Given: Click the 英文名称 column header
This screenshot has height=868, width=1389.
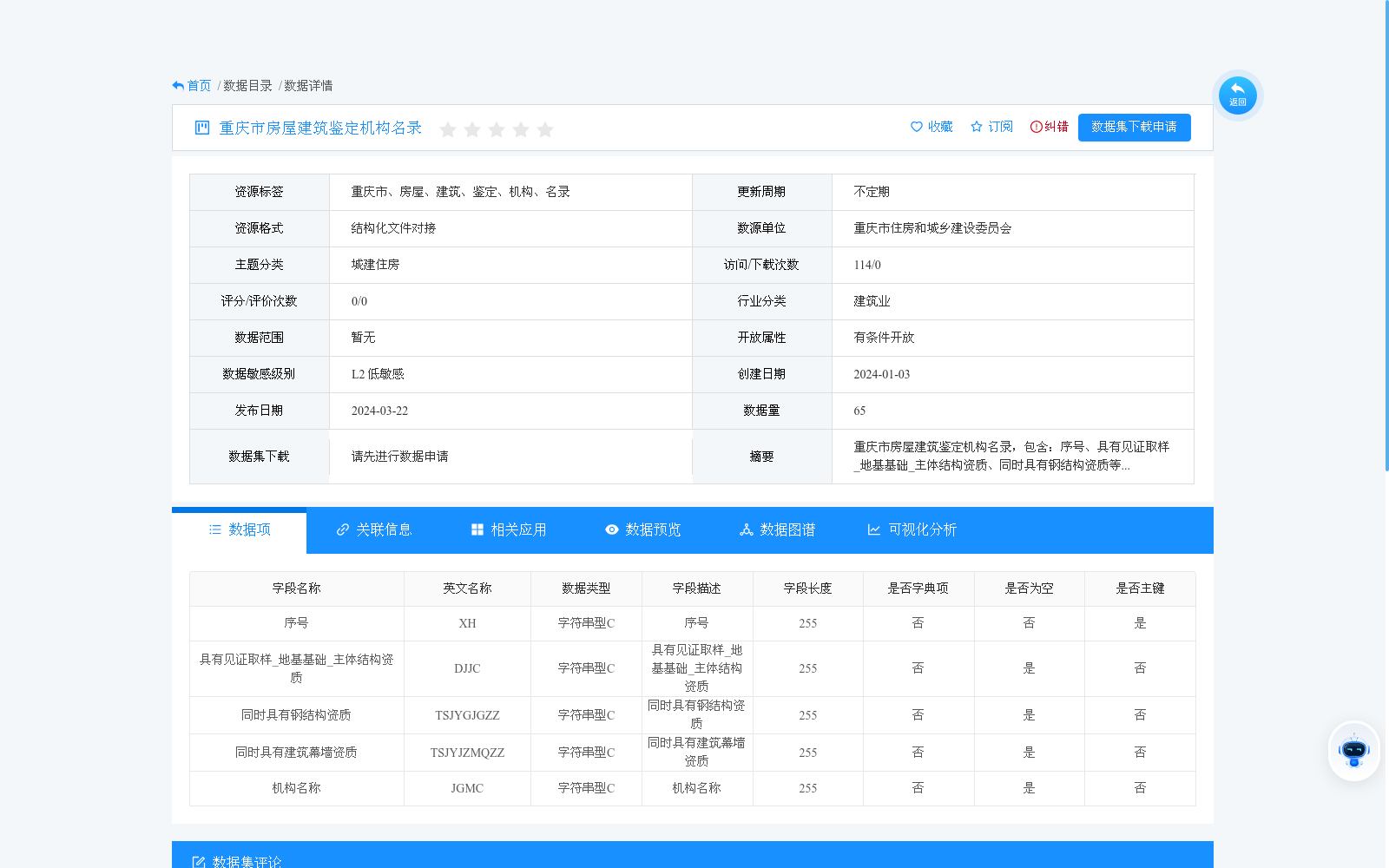Looking at the screenshot, I should pos(467,589).
